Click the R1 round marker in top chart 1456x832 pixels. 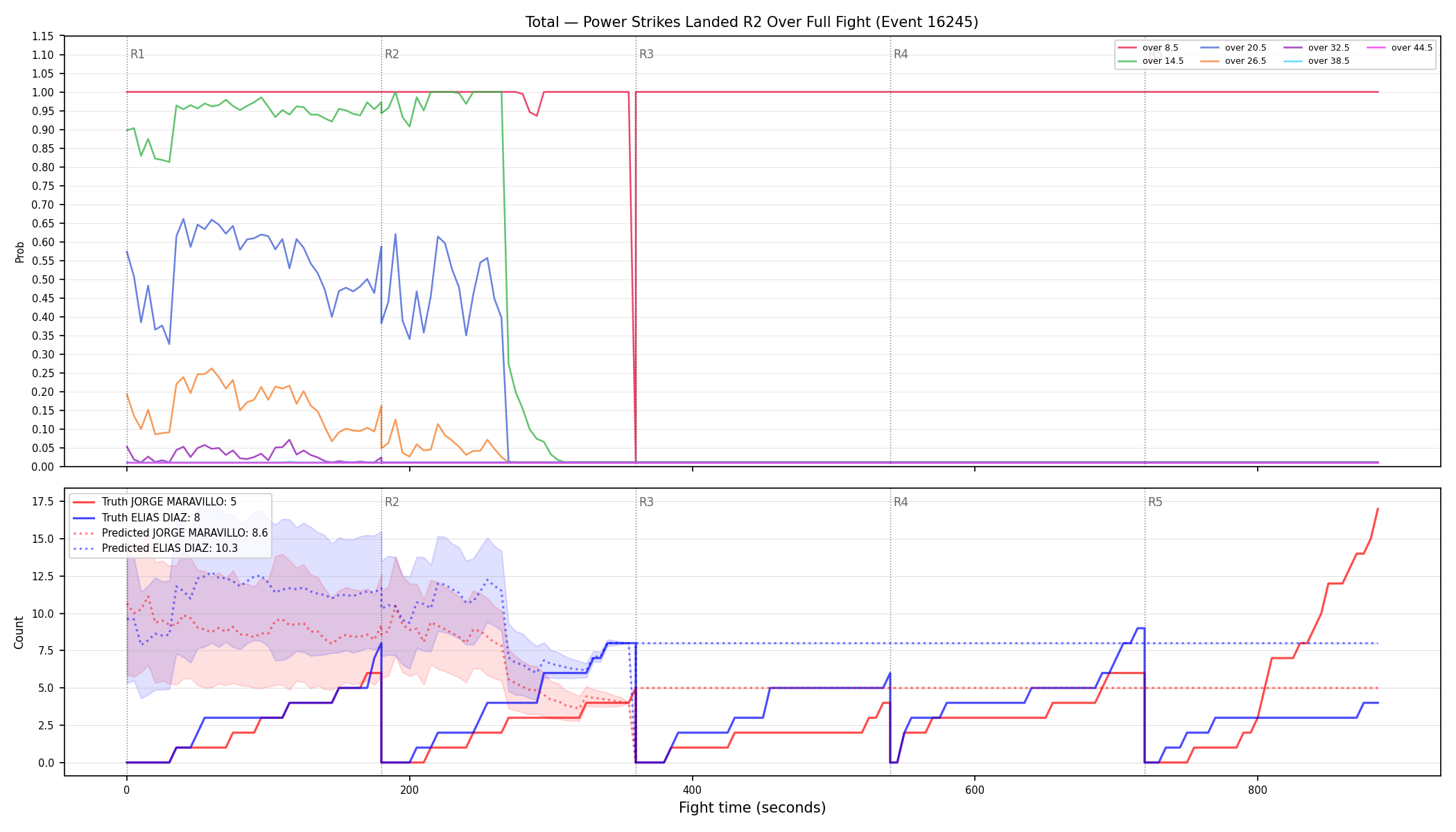[137, 54]
